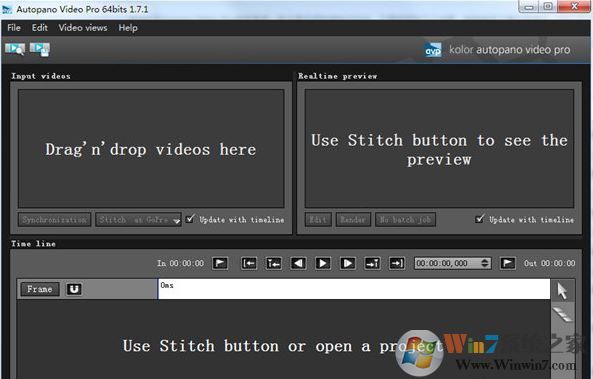Click the No batch job button
Image resolution: width=593 pixels, height=379 pixels.
[405, 219]
